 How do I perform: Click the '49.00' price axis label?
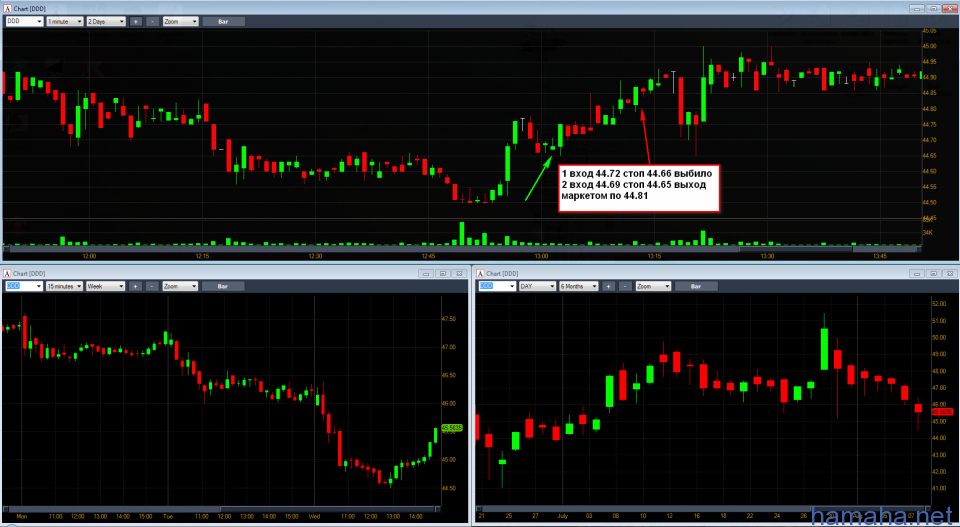(939, 354)
